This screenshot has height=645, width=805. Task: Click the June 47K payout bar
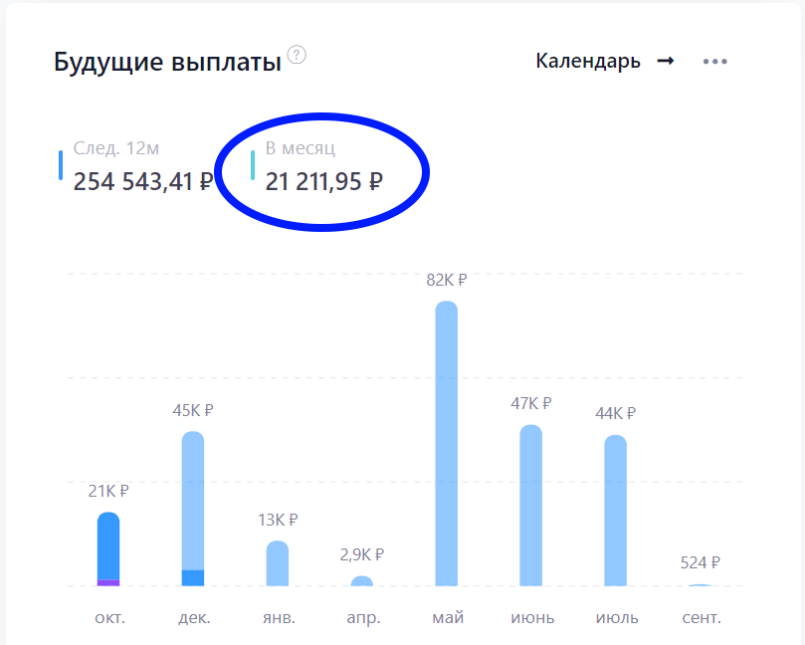point(531,505)
